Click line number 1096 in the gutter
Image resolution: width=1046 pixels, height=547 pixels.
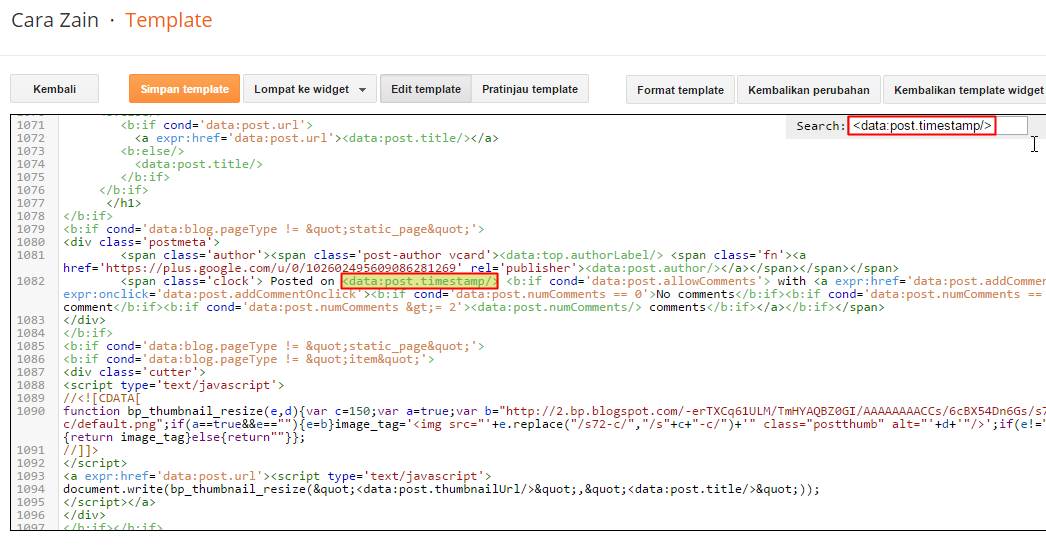31,515
